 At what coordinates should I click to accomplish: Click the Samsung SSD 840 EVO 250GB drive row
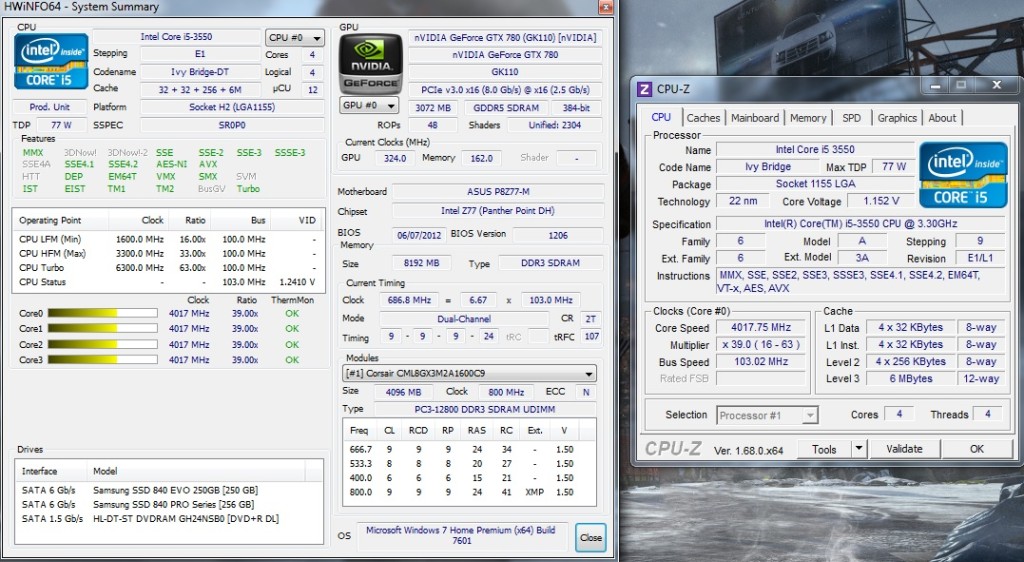169,490
